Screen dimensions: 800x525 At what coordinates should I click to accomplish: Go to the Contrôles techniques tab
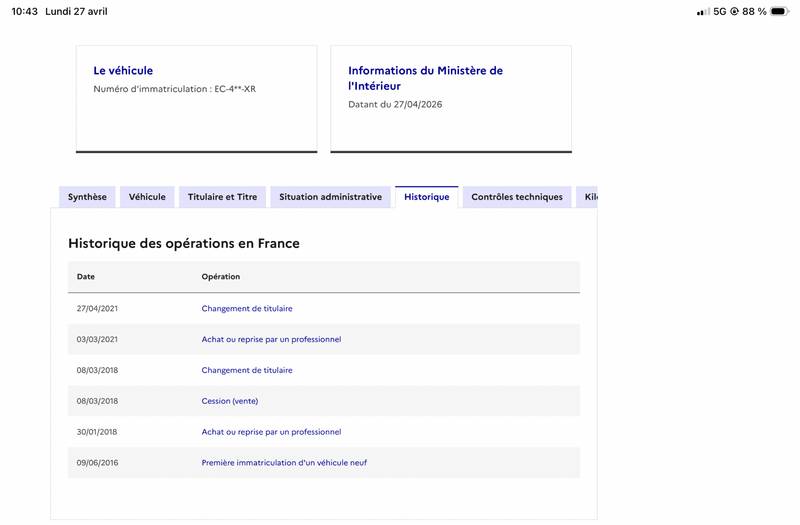coord(517,197)
